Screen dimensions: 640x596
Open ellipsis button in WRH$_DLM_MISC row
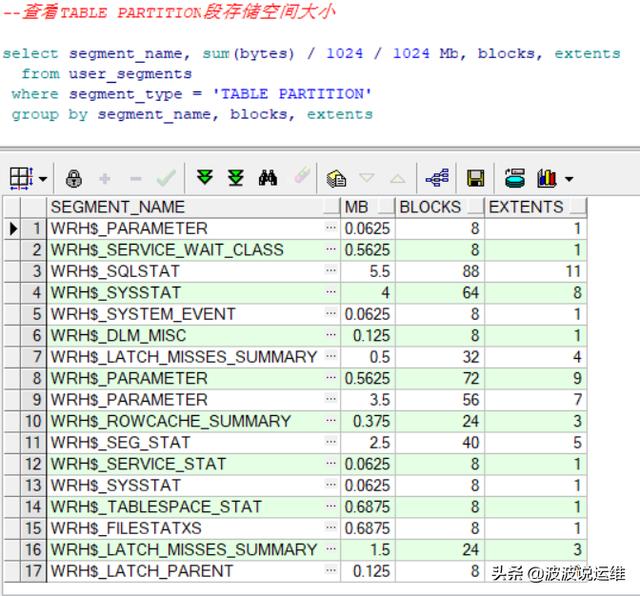[331, 334]
